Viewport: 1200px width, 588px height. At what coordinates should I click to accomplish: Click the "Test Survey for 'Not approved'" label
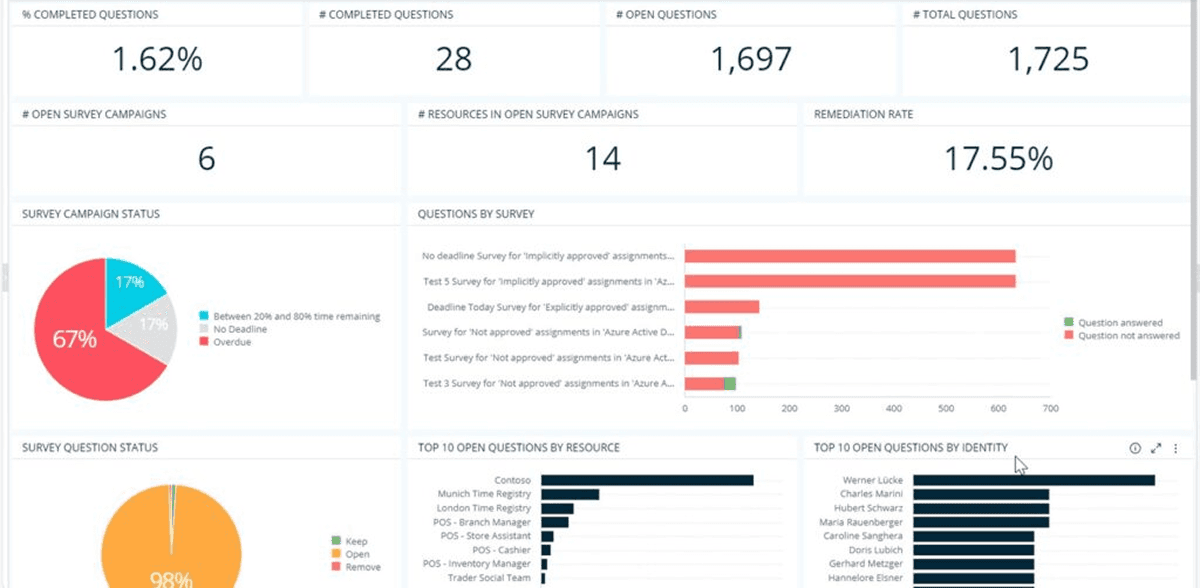click(549, 358)
